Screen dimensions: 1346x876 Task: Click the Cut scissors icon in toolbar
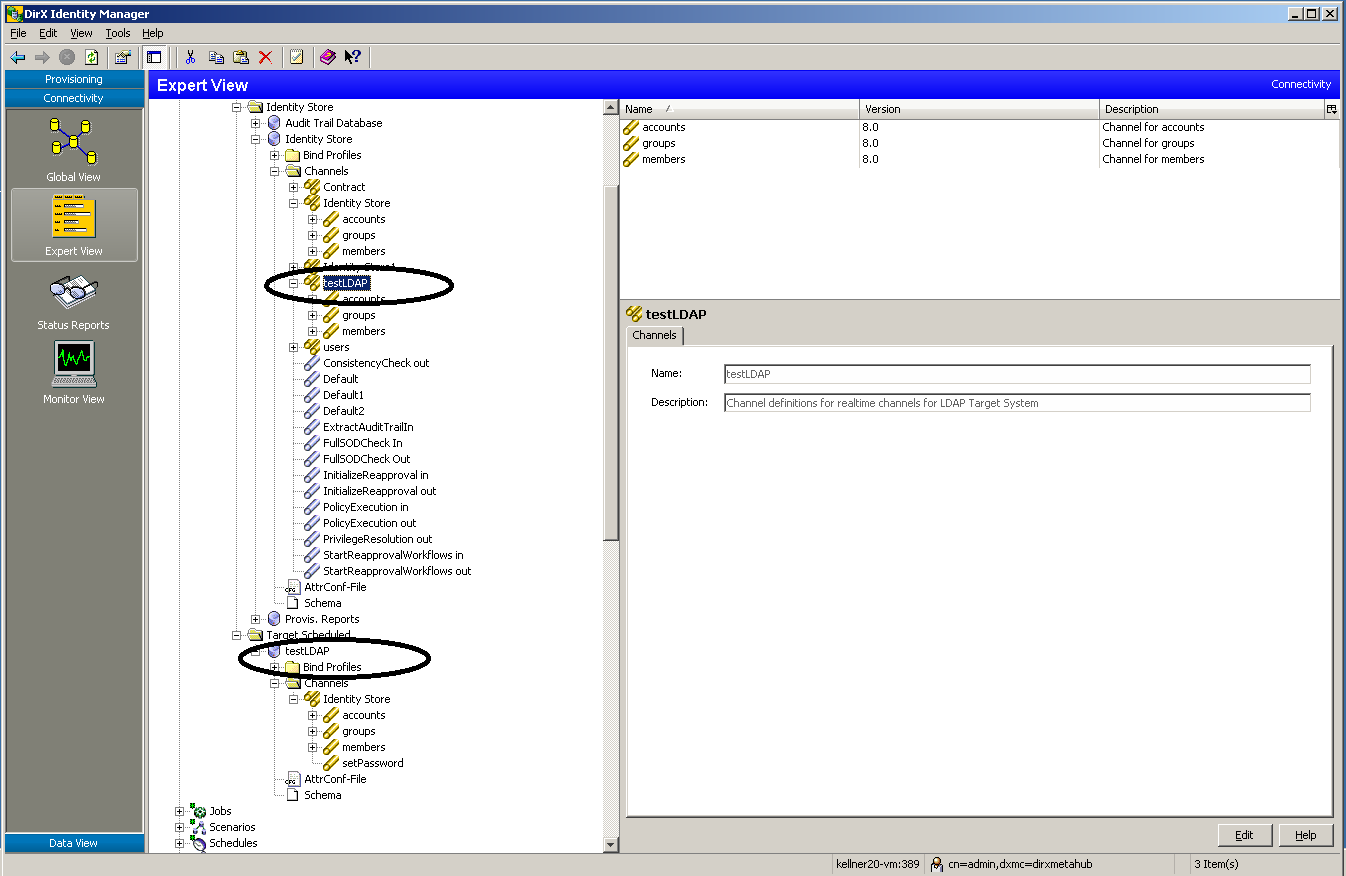tap(190, 57)
